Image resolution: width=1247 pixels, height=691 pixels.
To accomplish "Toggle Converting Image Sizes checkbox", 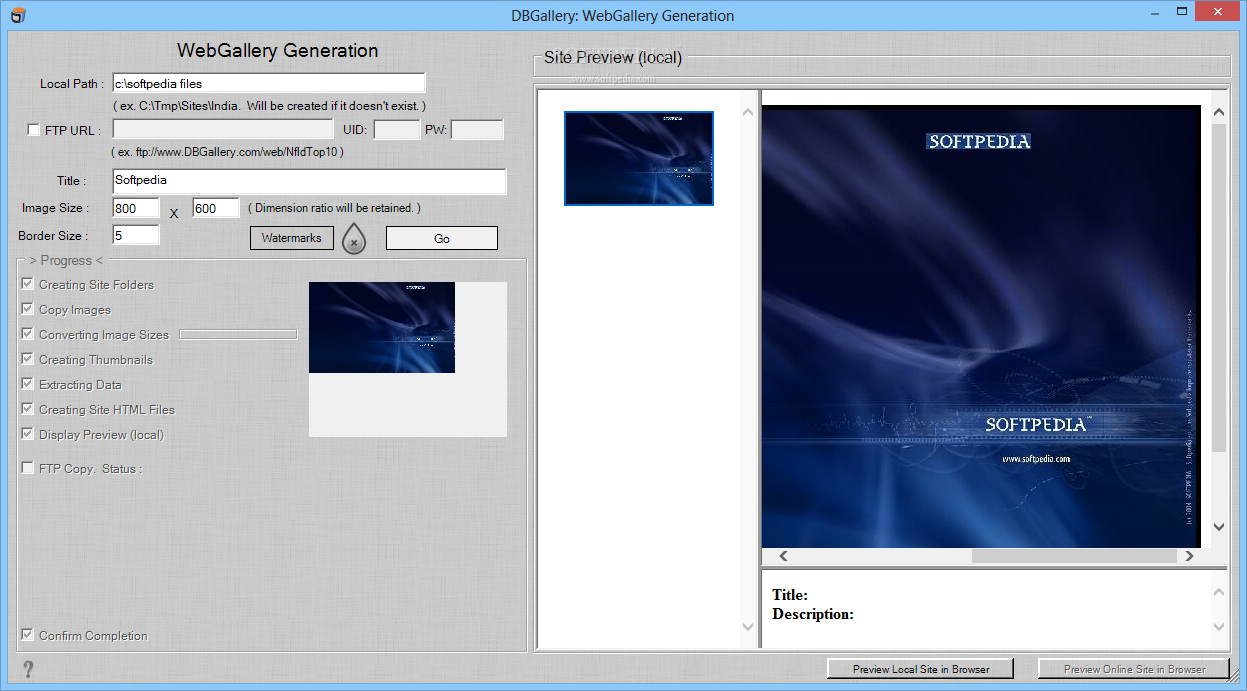I will tap(28, 334).
